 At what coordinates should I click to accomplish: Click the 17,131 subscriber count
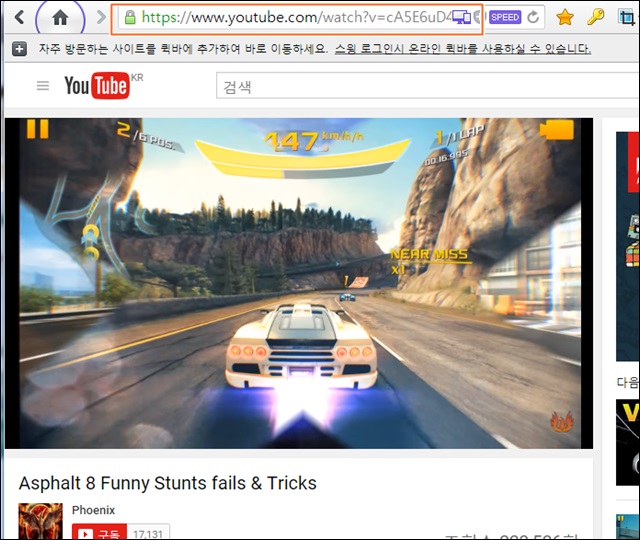click(x=148, y=533)
